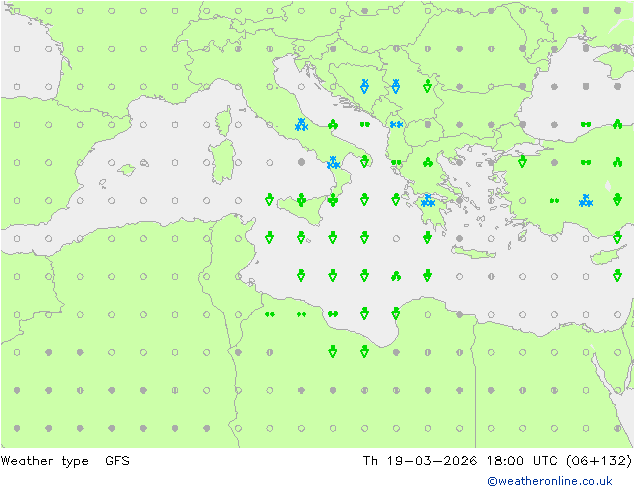Click the 'Th 19-03-2026' forecast date text
This screenshot has height=490, width=634.
[420, 460]
